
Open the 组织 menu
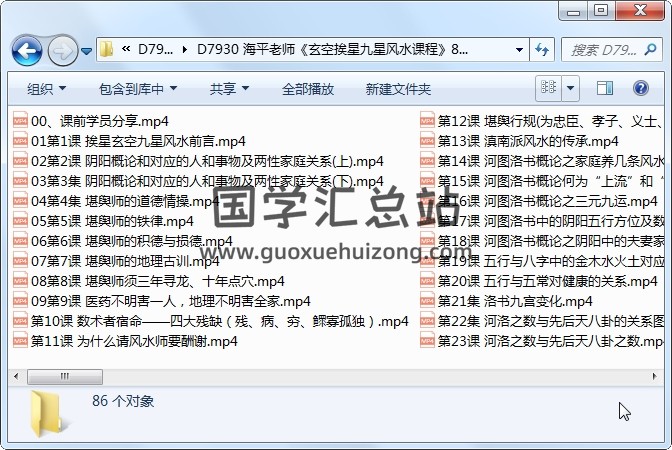pyautogui.click(x=46, y=89)
